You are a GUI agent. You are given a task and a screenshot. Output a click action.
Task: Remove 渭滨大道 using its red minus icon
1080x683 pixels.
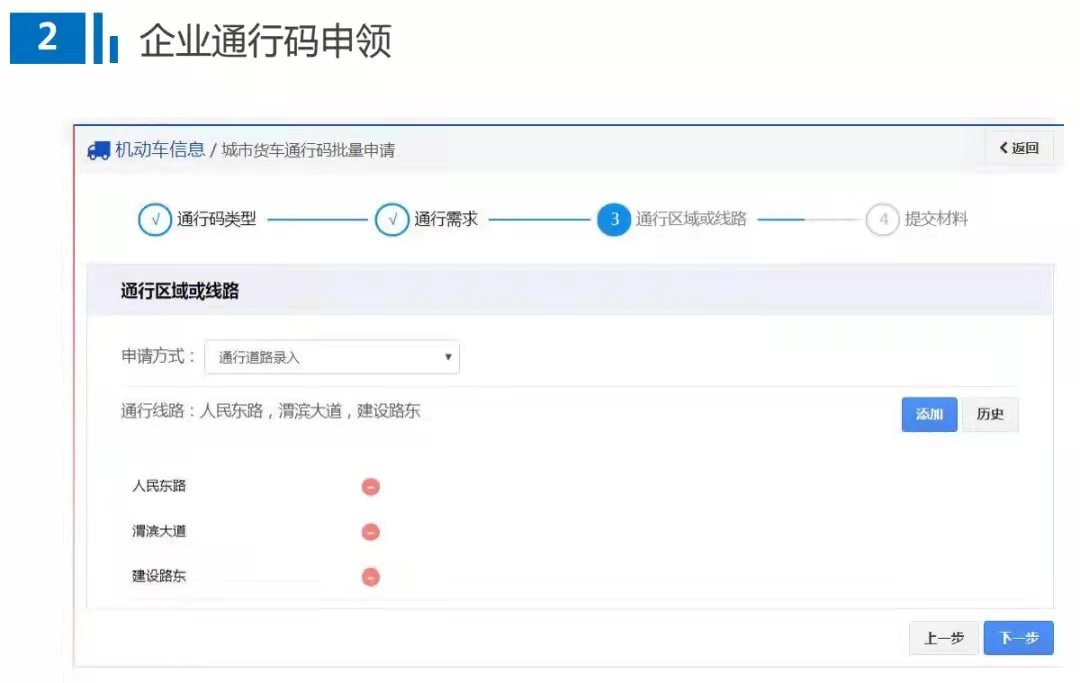point(370,532)
